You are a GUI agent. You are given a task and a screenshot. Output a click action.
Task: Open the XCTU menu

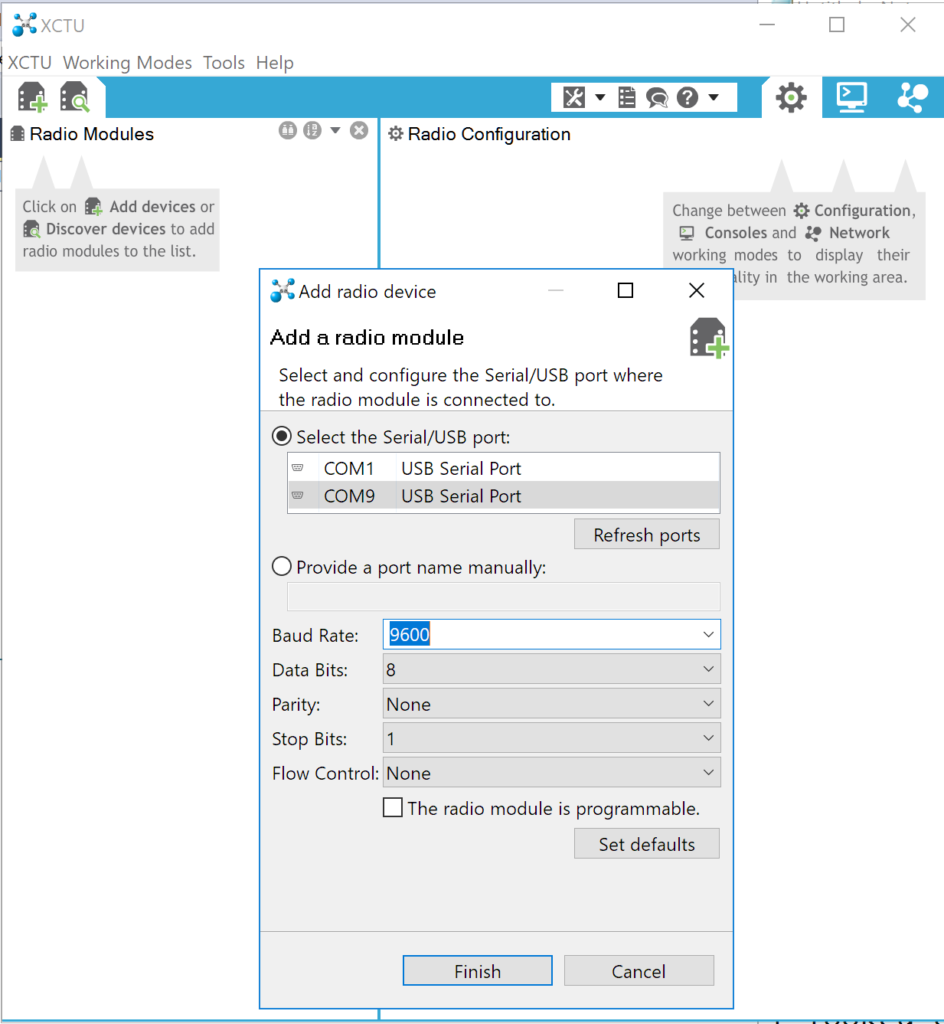point(29,63)
